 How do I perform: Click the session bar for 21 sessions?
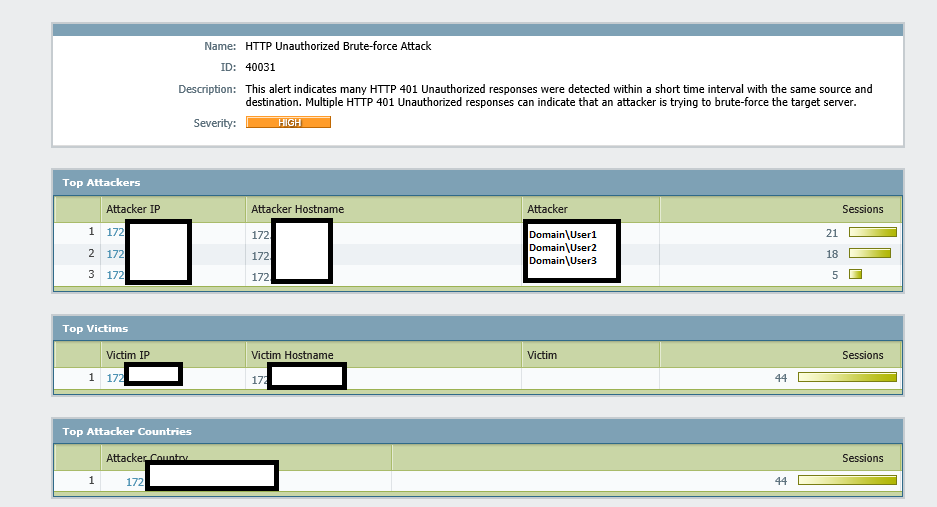pos(873,232)
